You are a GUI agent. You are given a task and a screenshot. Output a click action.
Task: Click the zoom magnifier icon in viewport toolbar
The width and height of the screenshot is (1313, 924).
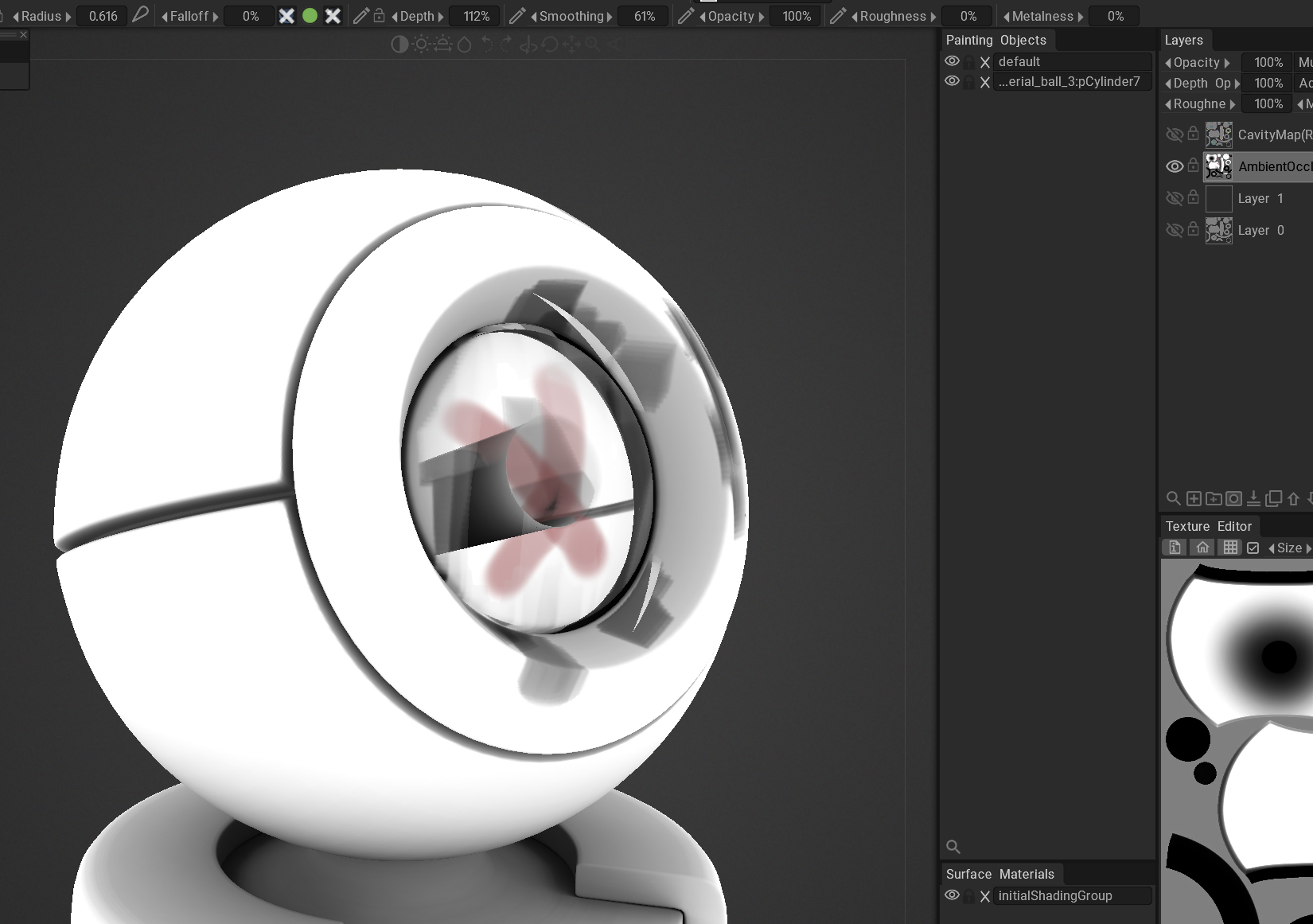coord(593,45)
